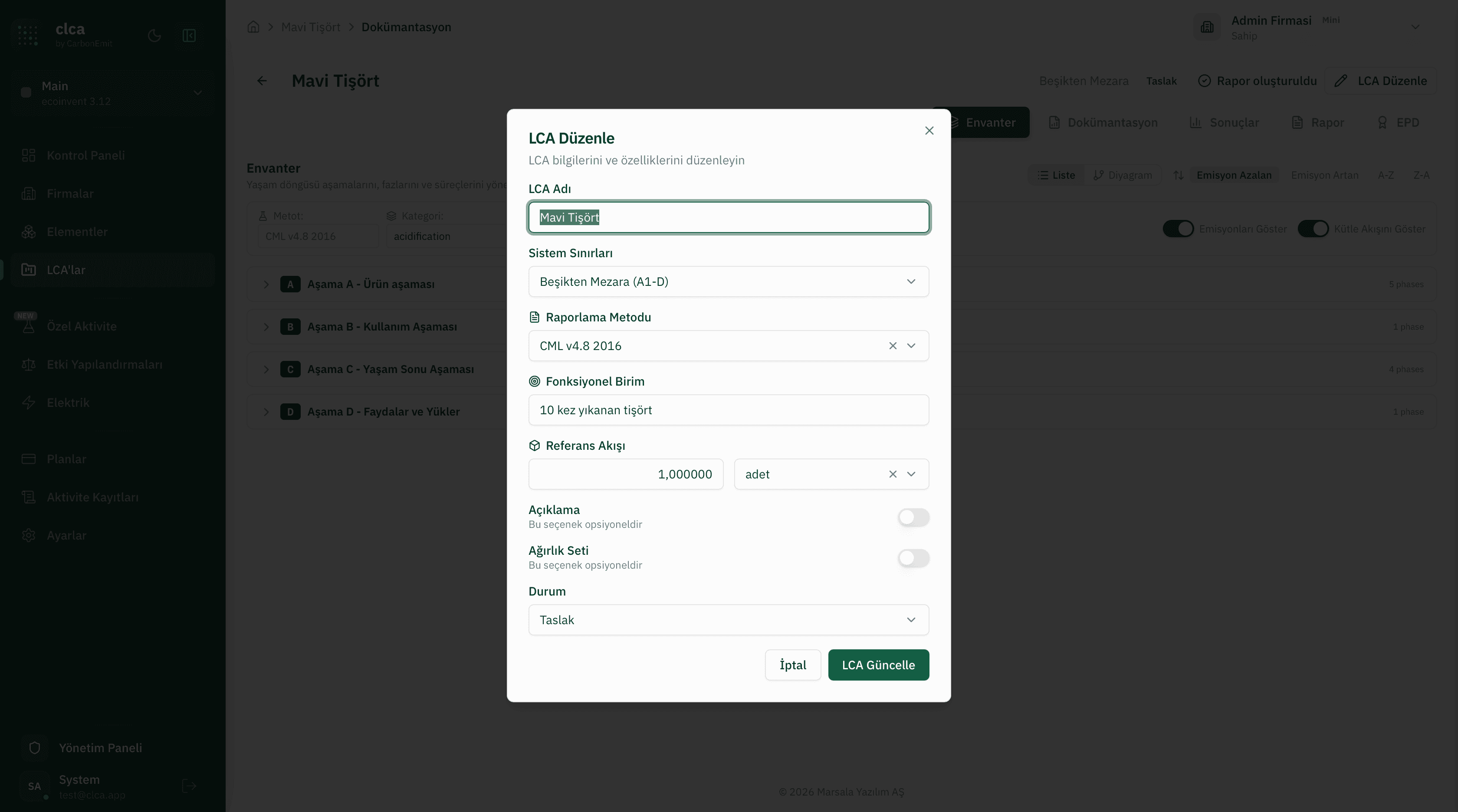
Task: Expand Aşama C - Yaşam Sonu Aşaması
Action: (x=266, y=369)
